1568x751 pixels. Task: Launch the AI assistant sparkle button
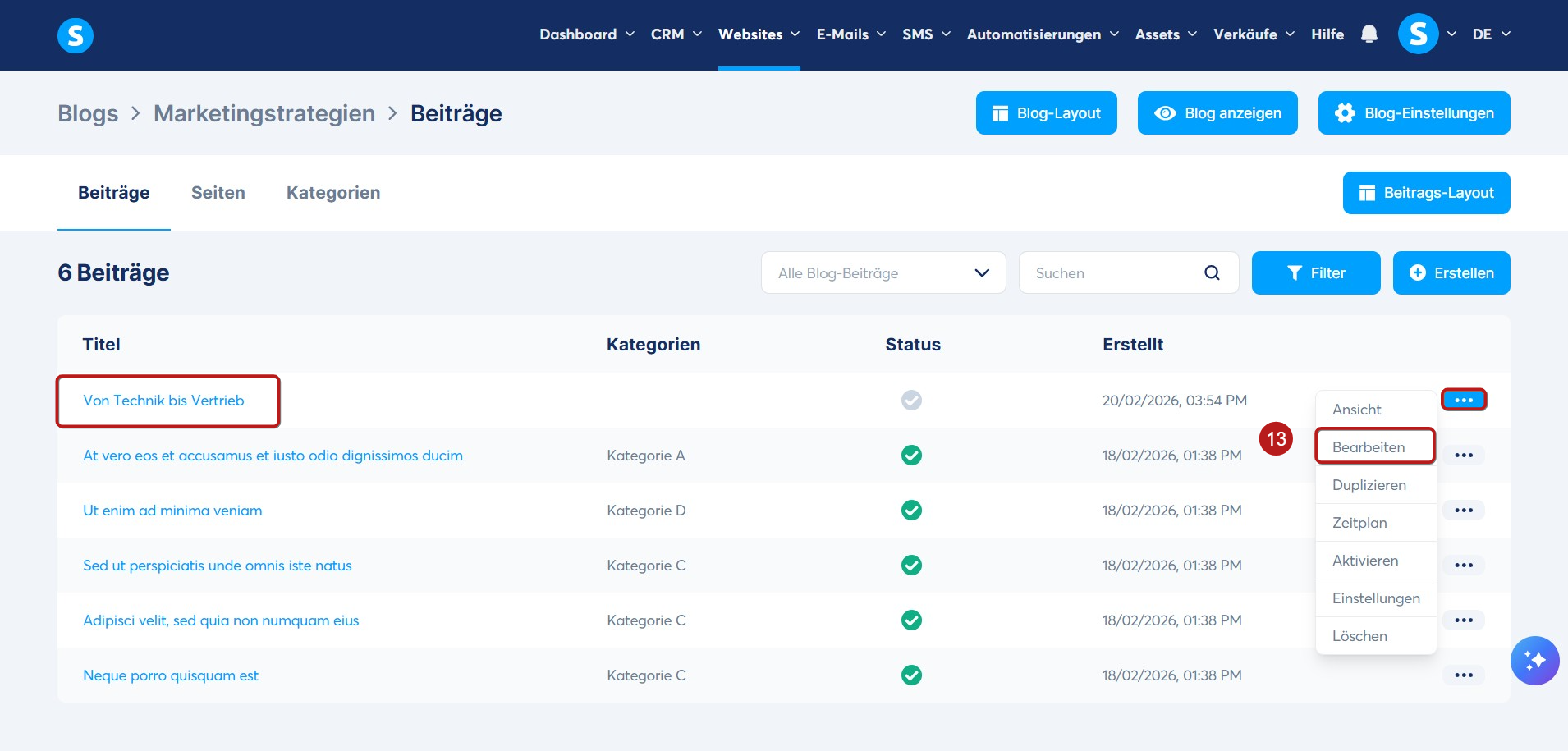click(1534, 661)
